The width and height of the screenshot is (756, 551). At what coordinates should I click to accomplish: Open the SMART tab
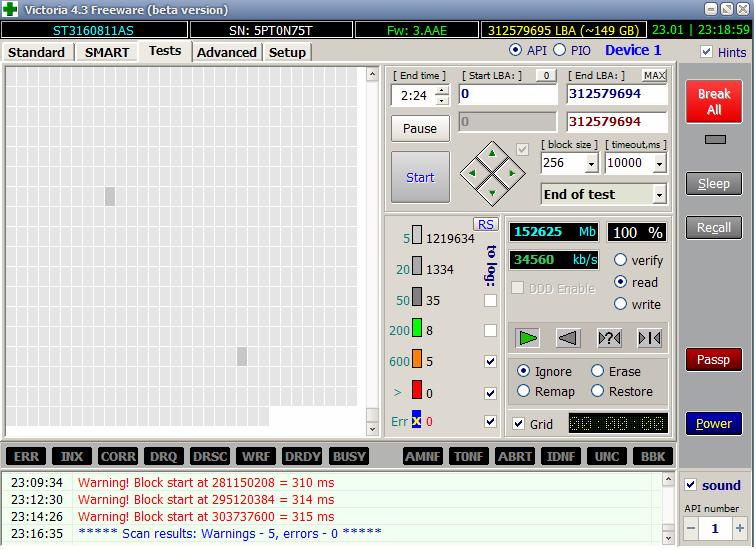point(107,52)
